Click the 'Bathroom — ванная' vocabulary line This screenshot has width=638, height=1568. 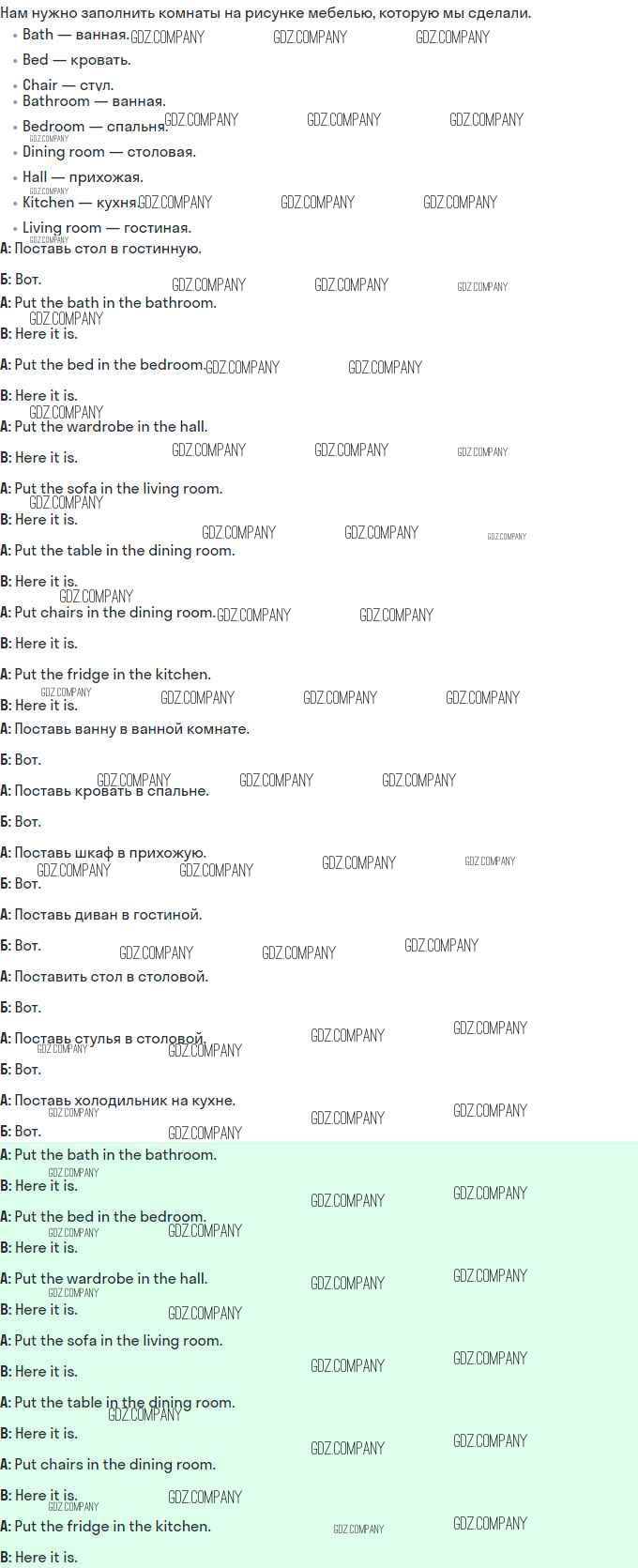[94, 101]
